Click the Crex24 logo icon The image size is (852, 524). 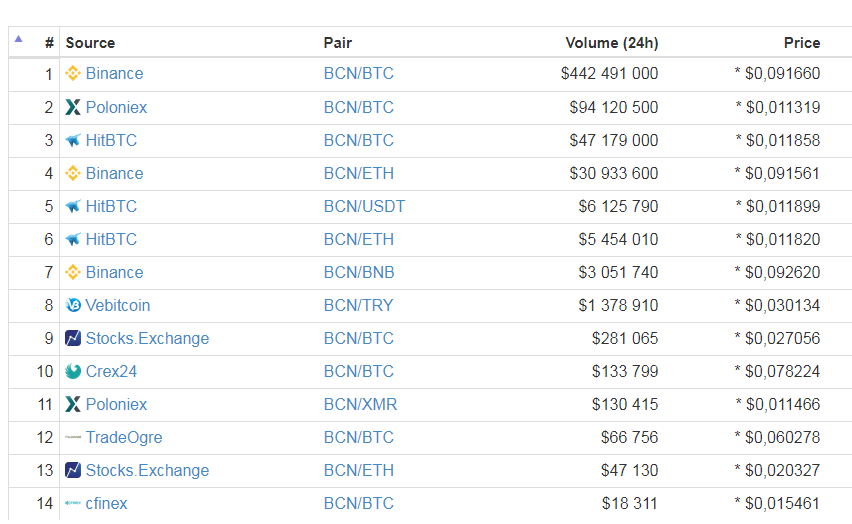pyautogui.click(x=73, y=371)
